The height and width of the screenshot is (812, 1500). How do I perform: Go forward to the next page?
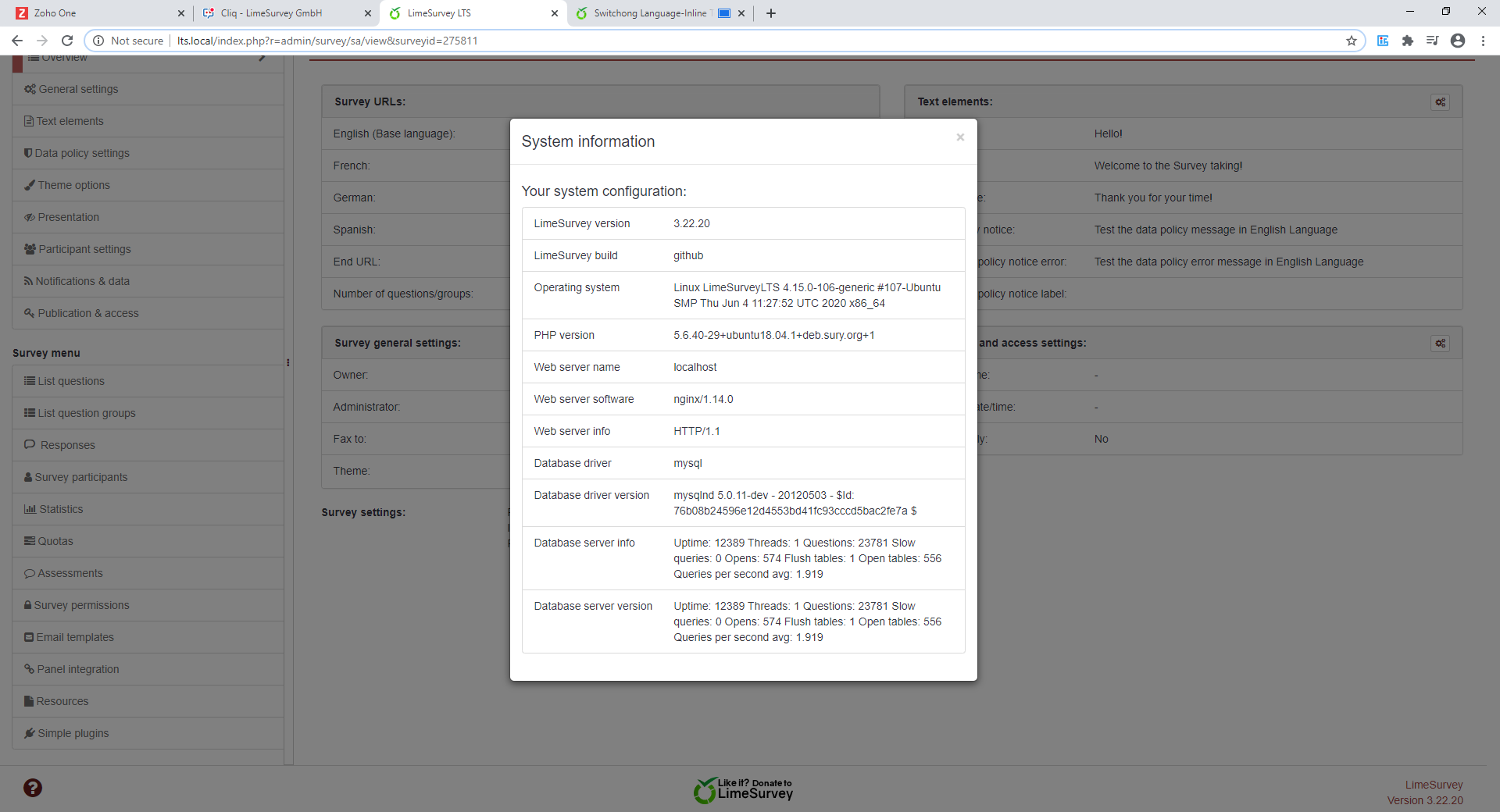tap(42, 41)
